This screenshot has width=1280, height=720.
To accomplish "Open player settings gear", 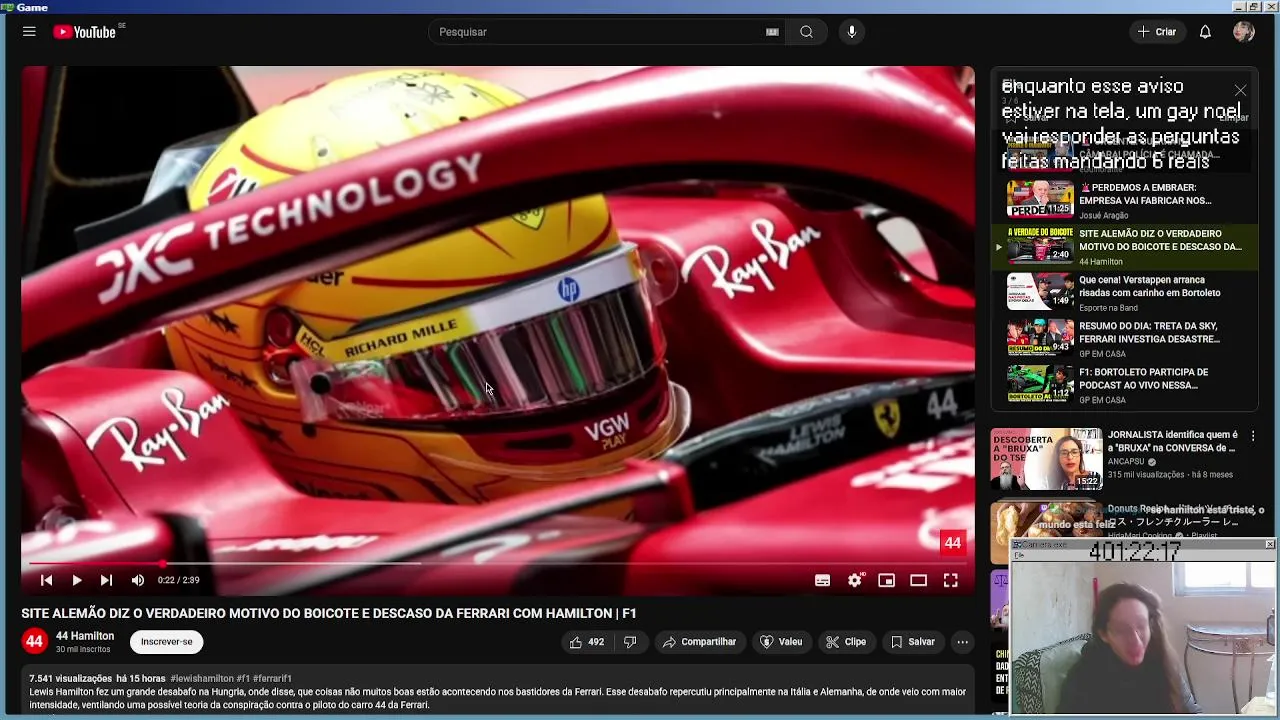I will click(x=854, y=580).
